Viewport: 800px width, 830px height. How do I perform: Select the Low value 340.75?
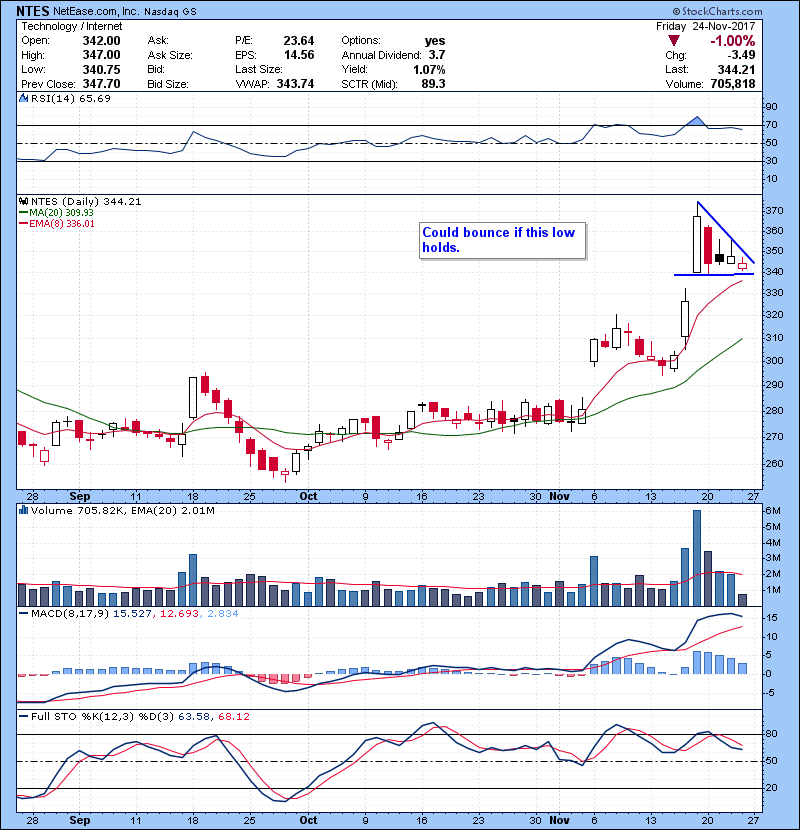coord(101,69)
